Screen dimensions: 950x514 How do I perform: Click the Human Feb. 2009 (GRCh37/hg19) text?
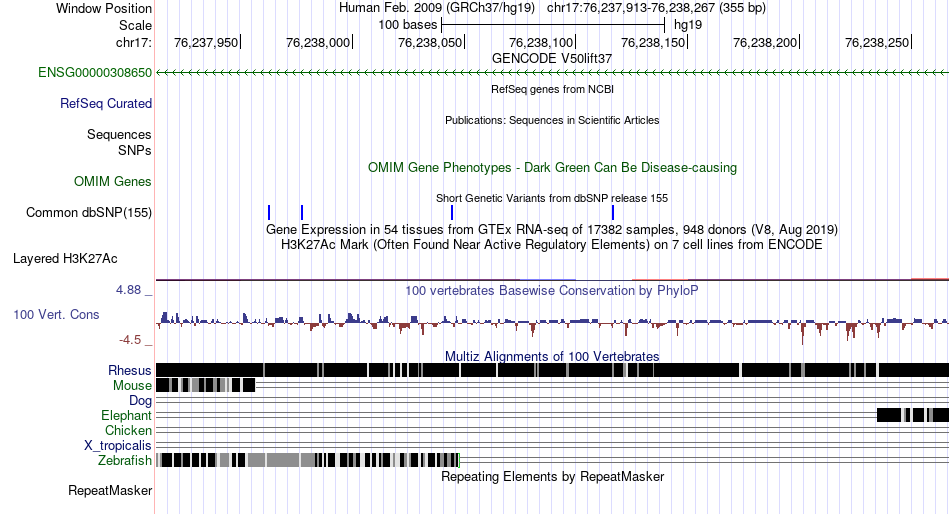(437, 8)
